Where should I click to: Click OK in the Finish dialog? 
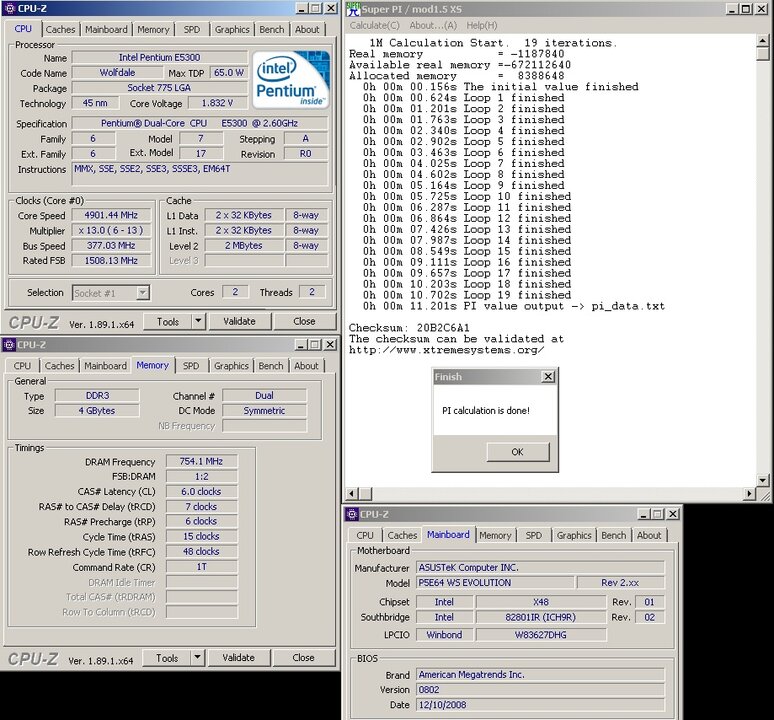coord(517,452)
